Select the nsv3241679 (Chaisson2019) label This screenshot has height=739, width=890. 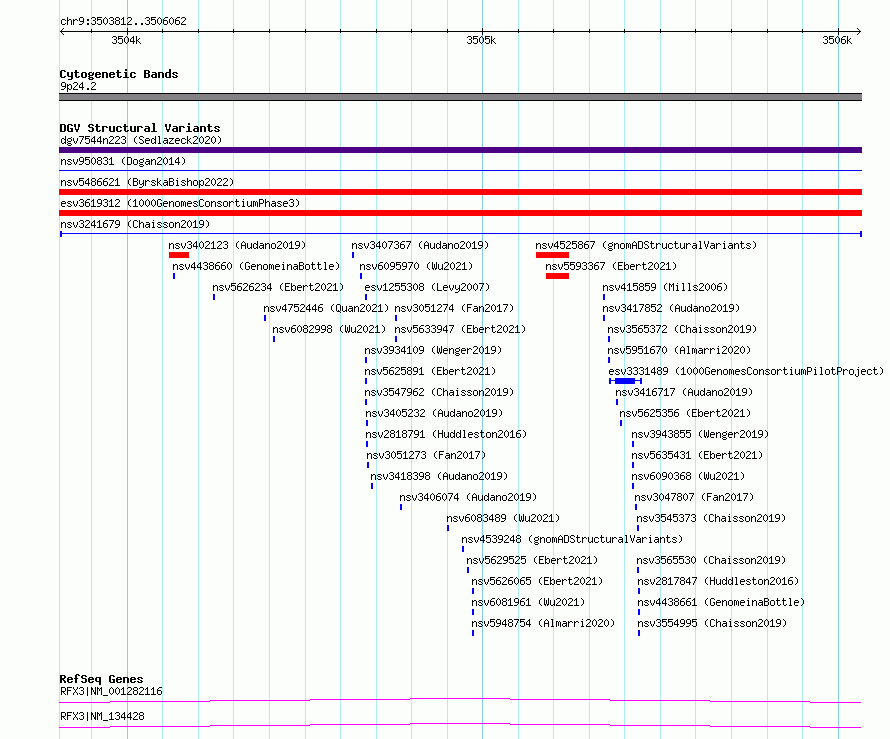(135, 224)
